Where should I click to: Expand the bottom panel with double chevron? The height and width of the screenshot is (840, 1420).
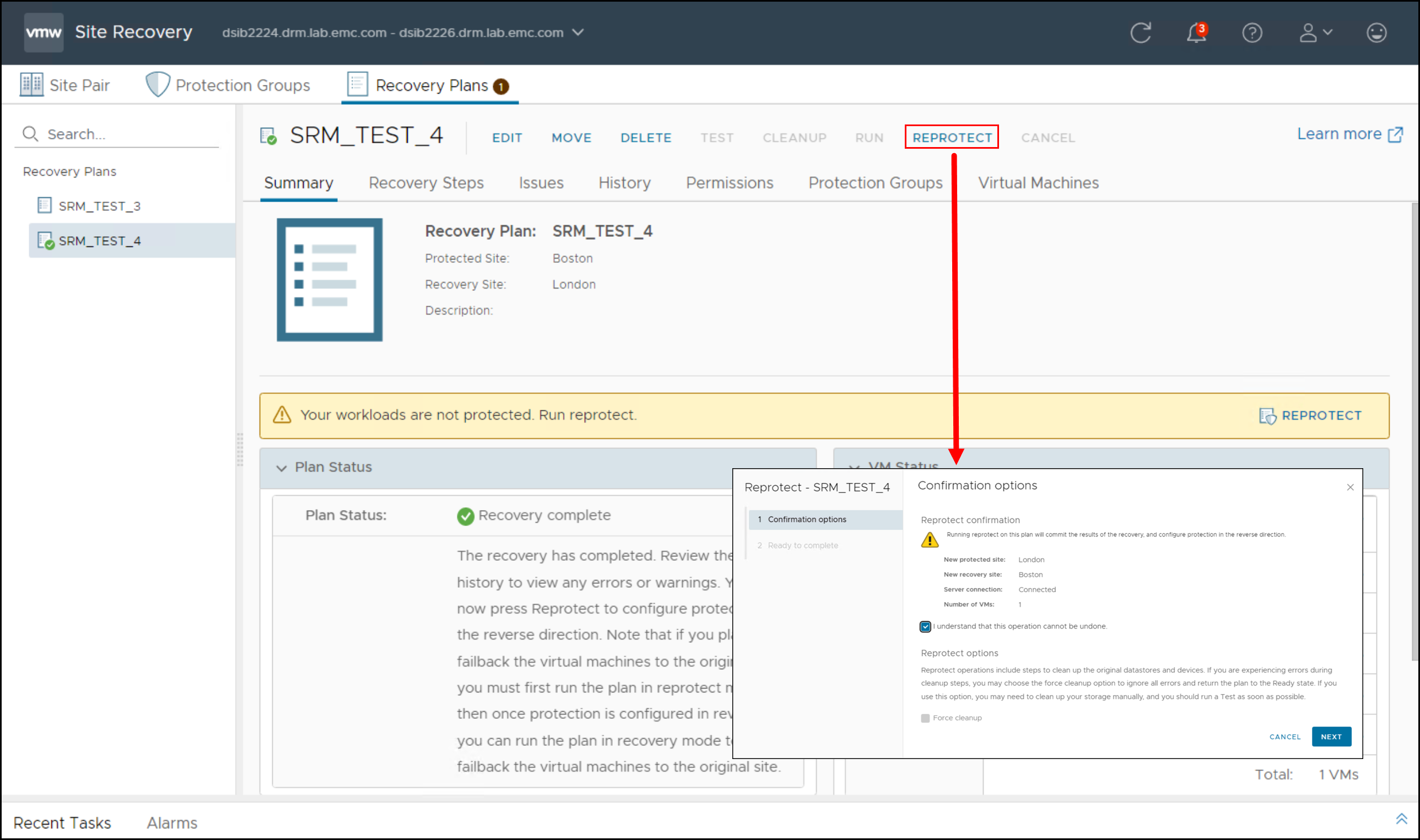pyautogui.click(x=1401, y=819)
